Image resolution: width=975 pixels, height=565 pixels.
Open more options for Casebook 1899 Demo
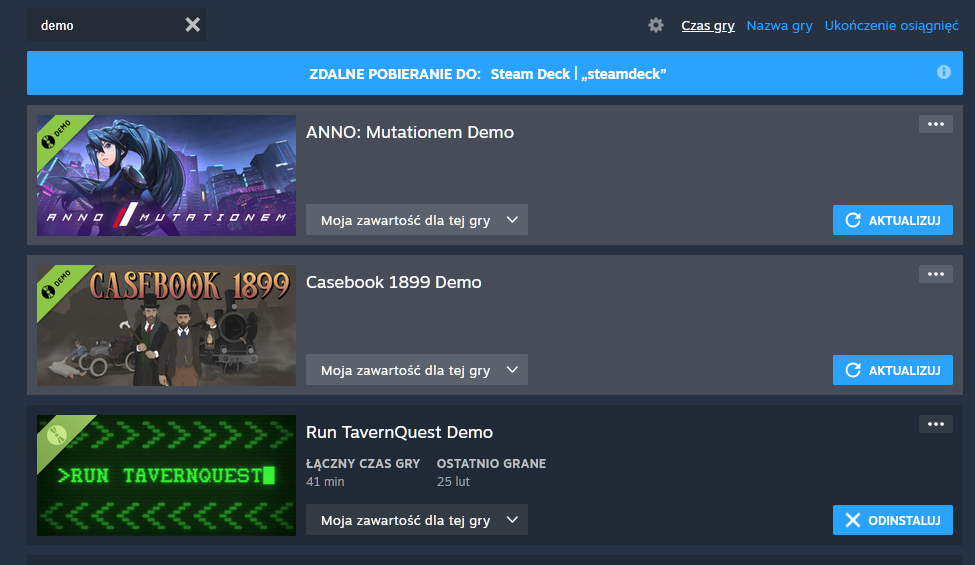click(x=936, y=274)
